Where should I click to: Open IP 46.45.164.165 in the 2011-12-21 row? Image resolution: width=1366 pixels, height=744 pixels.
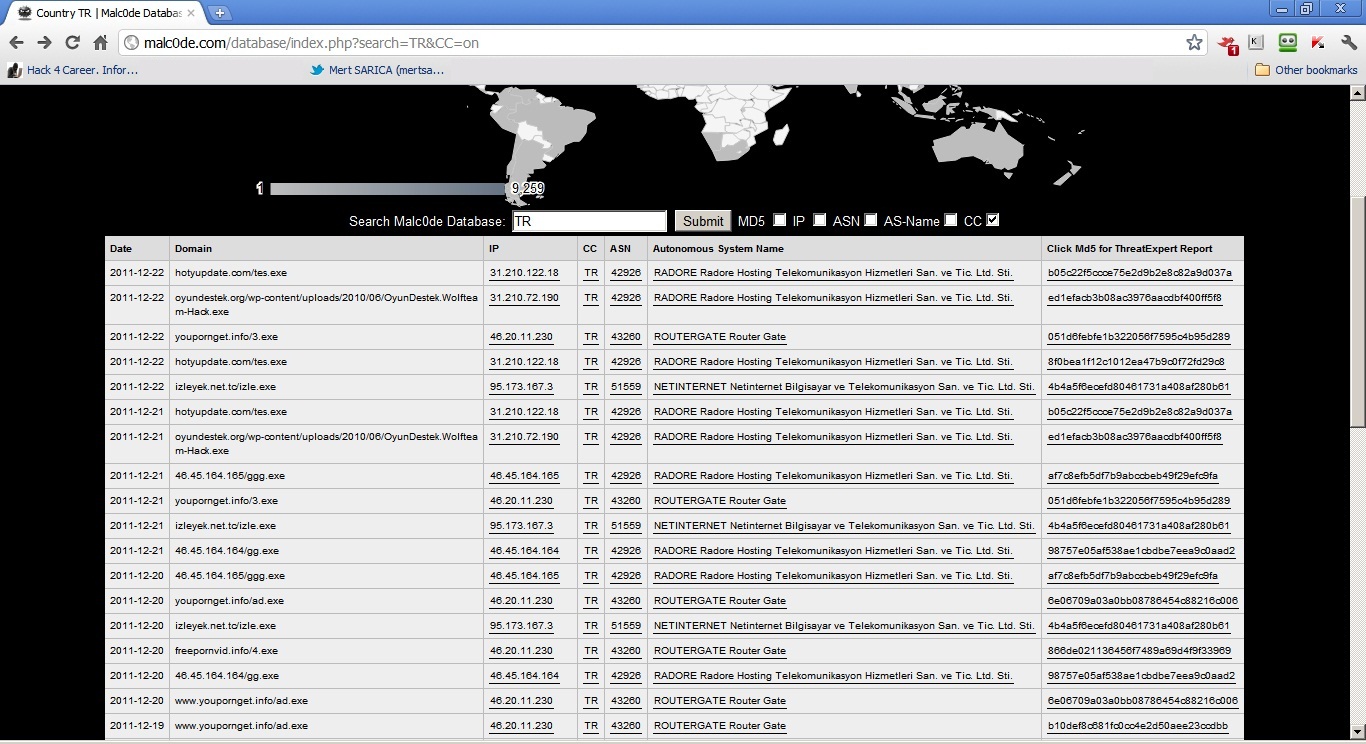pyautogui.click(x=524, y=475)
